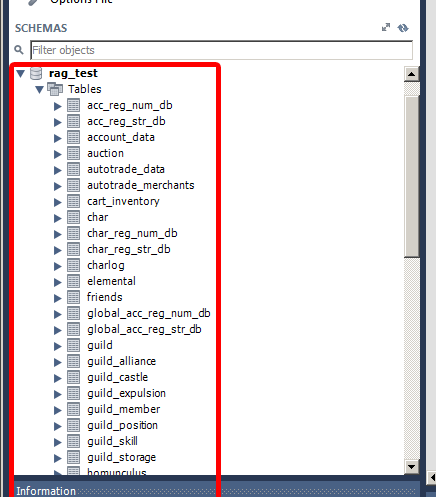Expand the auction table
The width and height of the screenshot is (436, 497).
pos(58,154)
